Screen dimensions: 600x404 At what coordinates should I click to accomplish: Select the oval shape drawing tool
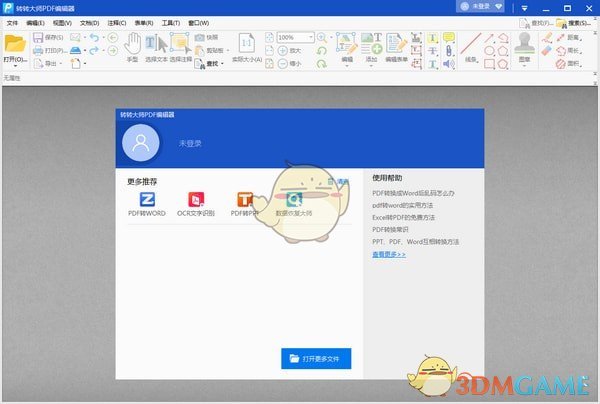(489, 50)
